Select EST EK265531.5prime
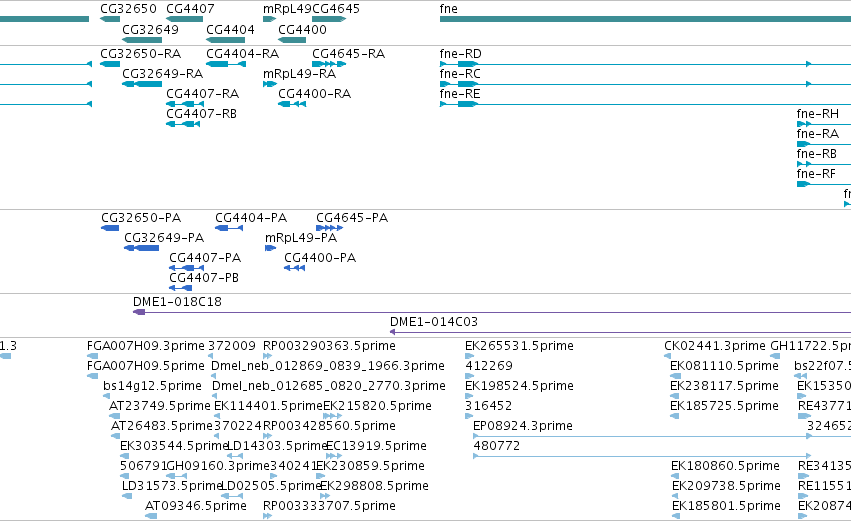This screenshot has width=851, height=521. pyautogui.click(x=519, y=346)
